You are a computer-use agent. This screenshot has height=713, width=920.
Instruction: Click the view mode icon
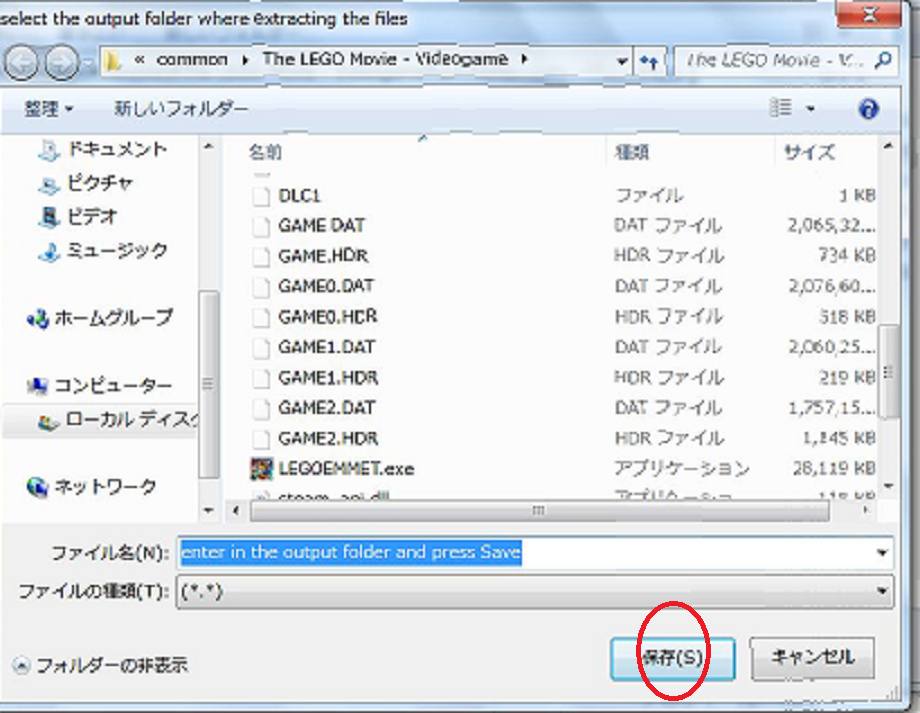pyautogui.click(x=780, y=107)
